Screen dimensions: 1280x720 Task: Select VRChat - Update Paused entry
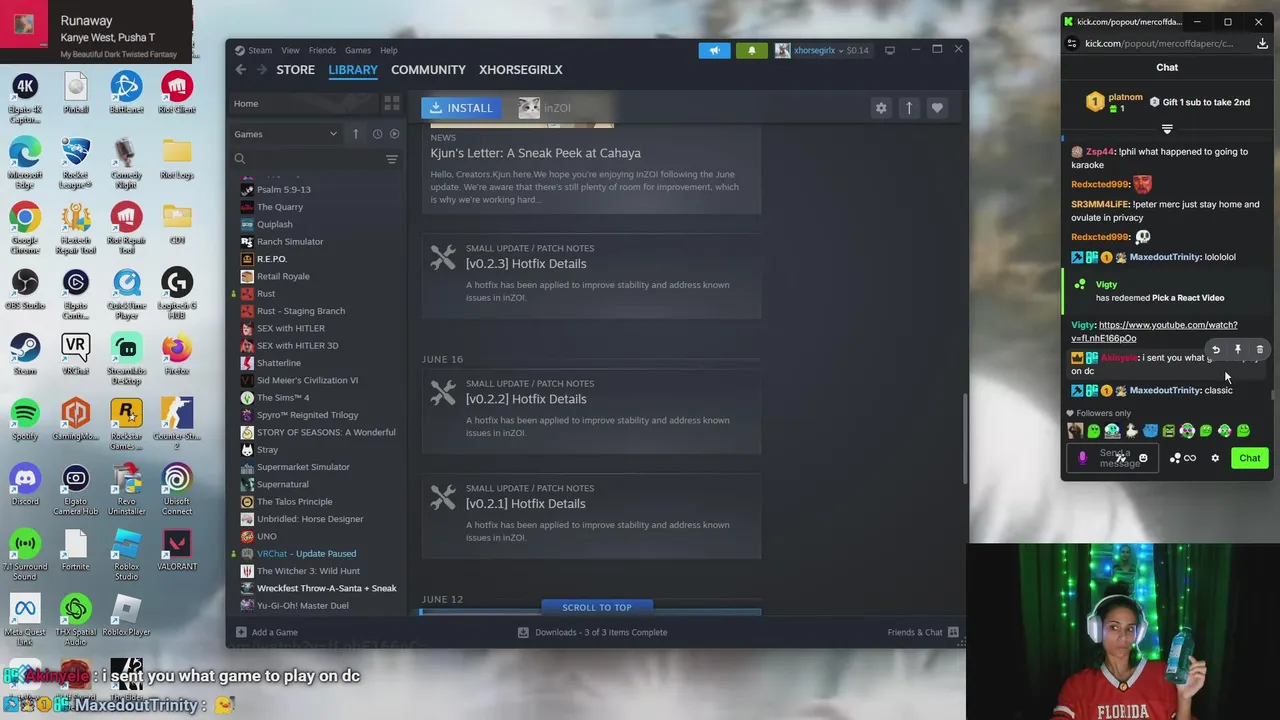coord(306,553)
